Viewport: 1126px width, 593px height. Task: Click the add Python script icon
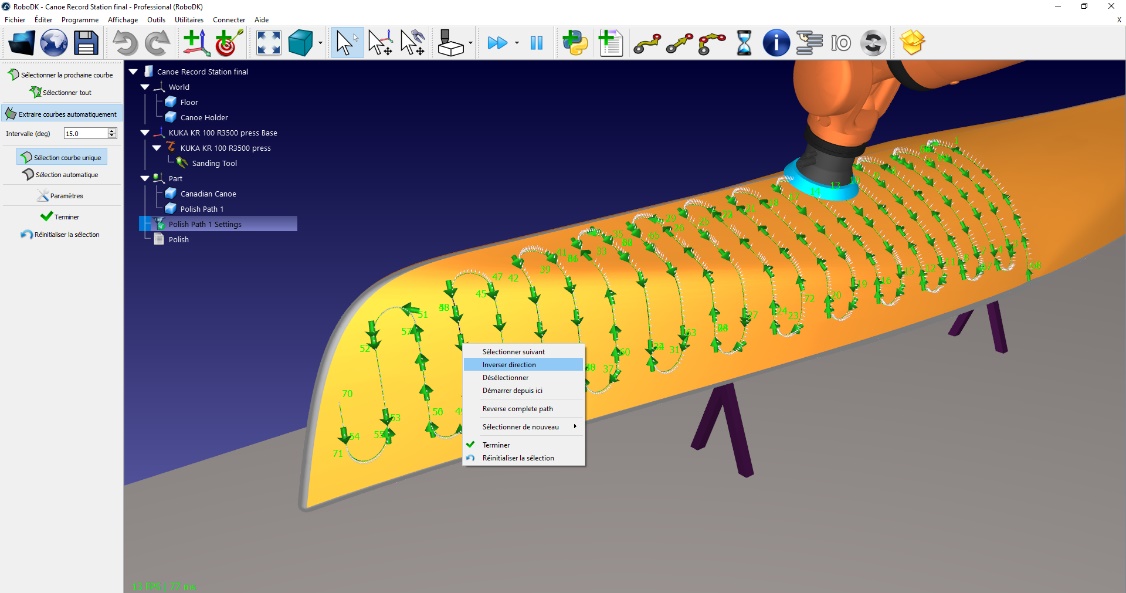pyautogui.click(x=574, y=43)
